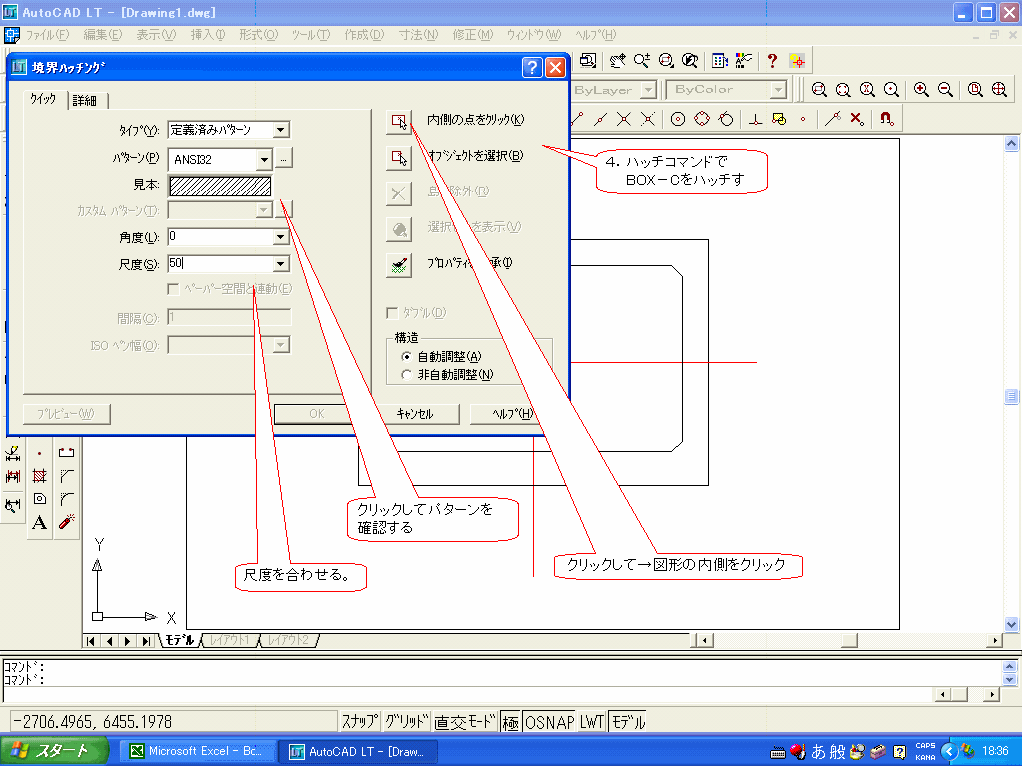Select the Explode dynamite tool
Viewport: 1023px width, 767px height.
(x=67, y=522)
